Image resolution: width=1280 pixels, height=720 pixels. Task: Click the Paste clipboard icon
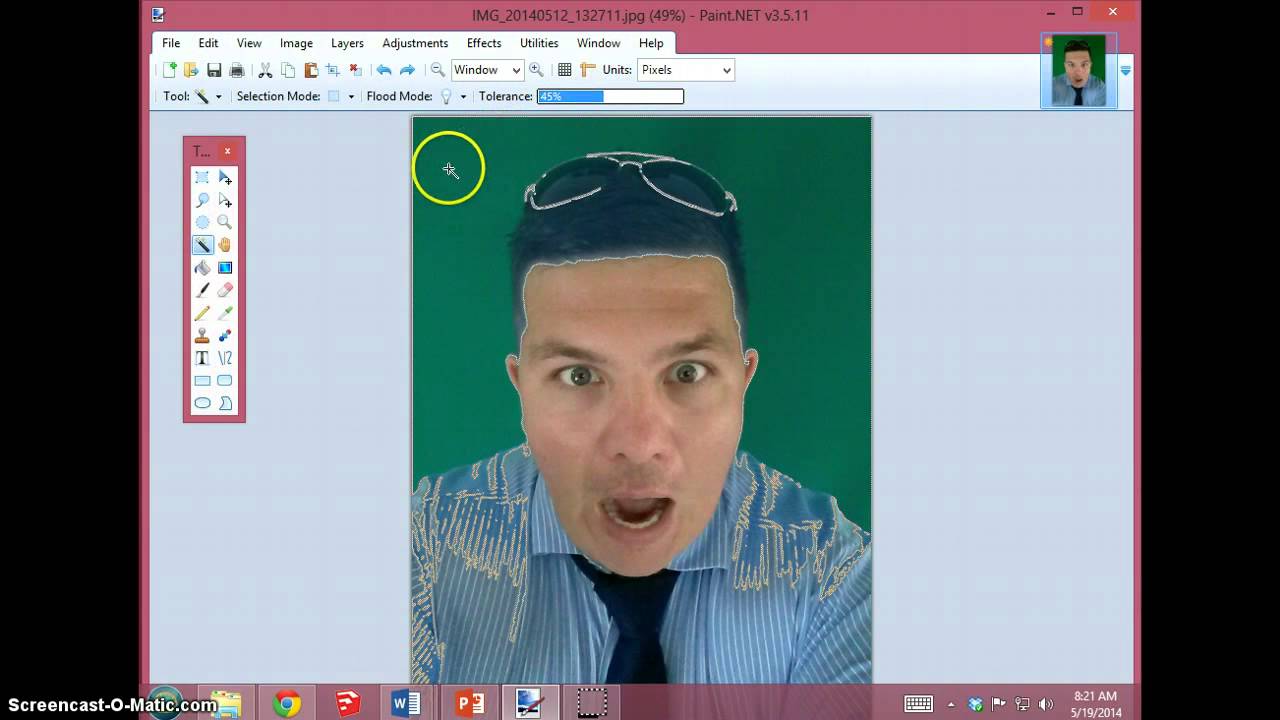(311, 70)
